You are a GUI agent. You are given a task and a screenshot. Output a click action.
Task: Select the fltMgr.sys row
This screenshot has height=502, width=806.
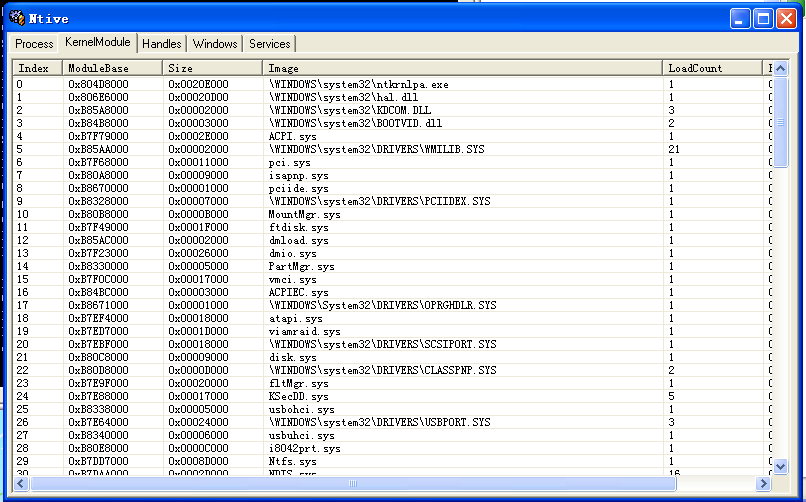coord(392,383)
